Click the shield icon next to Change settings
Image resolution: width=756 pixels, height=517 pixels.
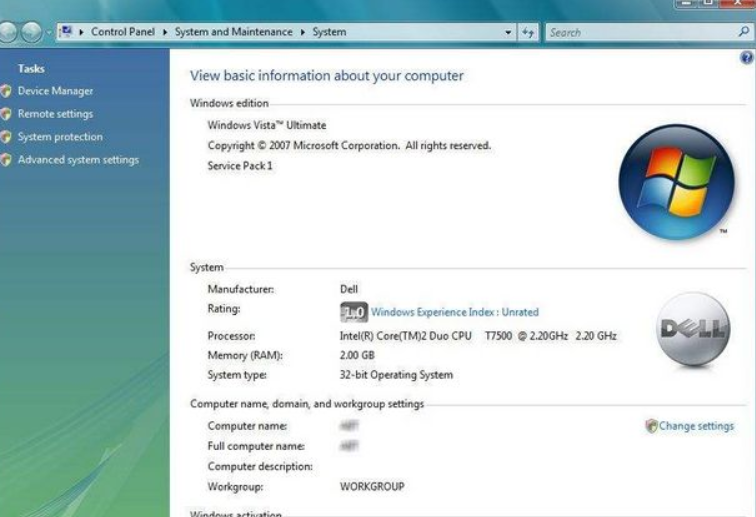pos(651,426)
